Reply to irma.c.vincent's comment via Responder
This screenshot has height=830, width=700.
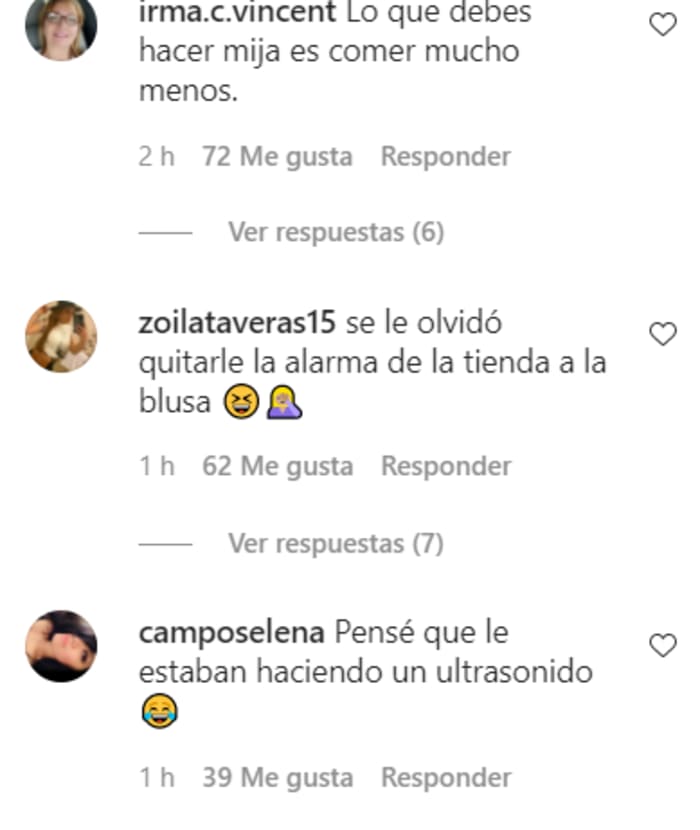[x=446, y=157]
